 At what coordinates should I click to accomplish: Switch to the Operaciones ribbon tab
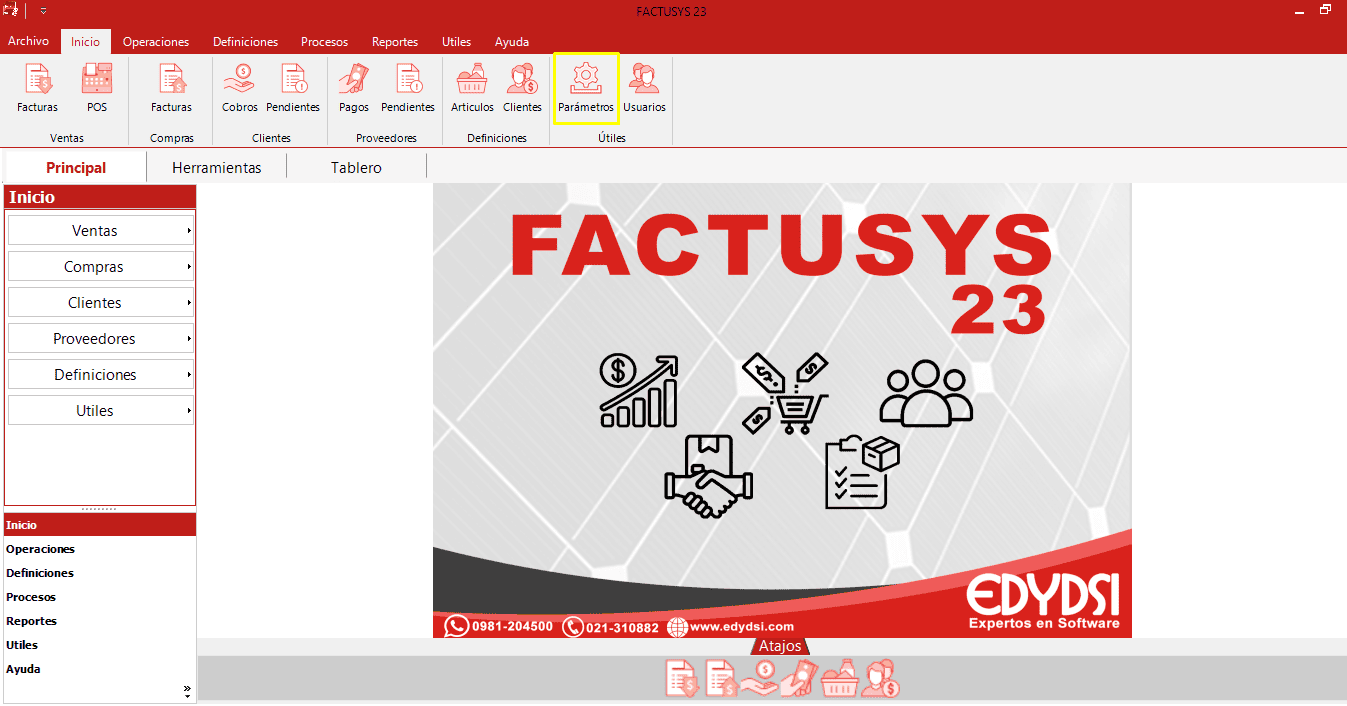click(x=156, y=42)
